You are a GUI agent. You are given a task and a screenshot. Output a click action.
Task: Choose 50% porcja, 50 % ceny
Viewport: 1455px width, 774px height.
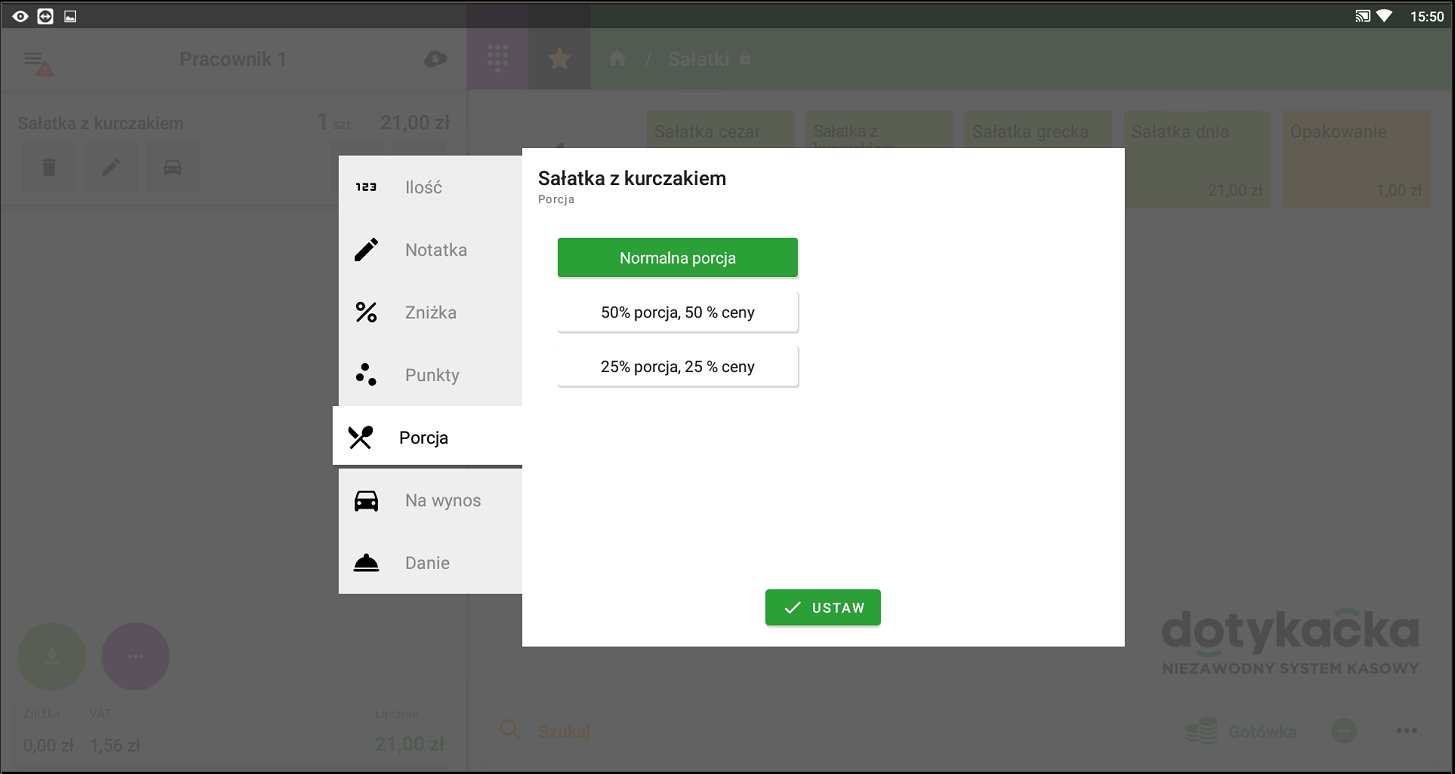677,313
